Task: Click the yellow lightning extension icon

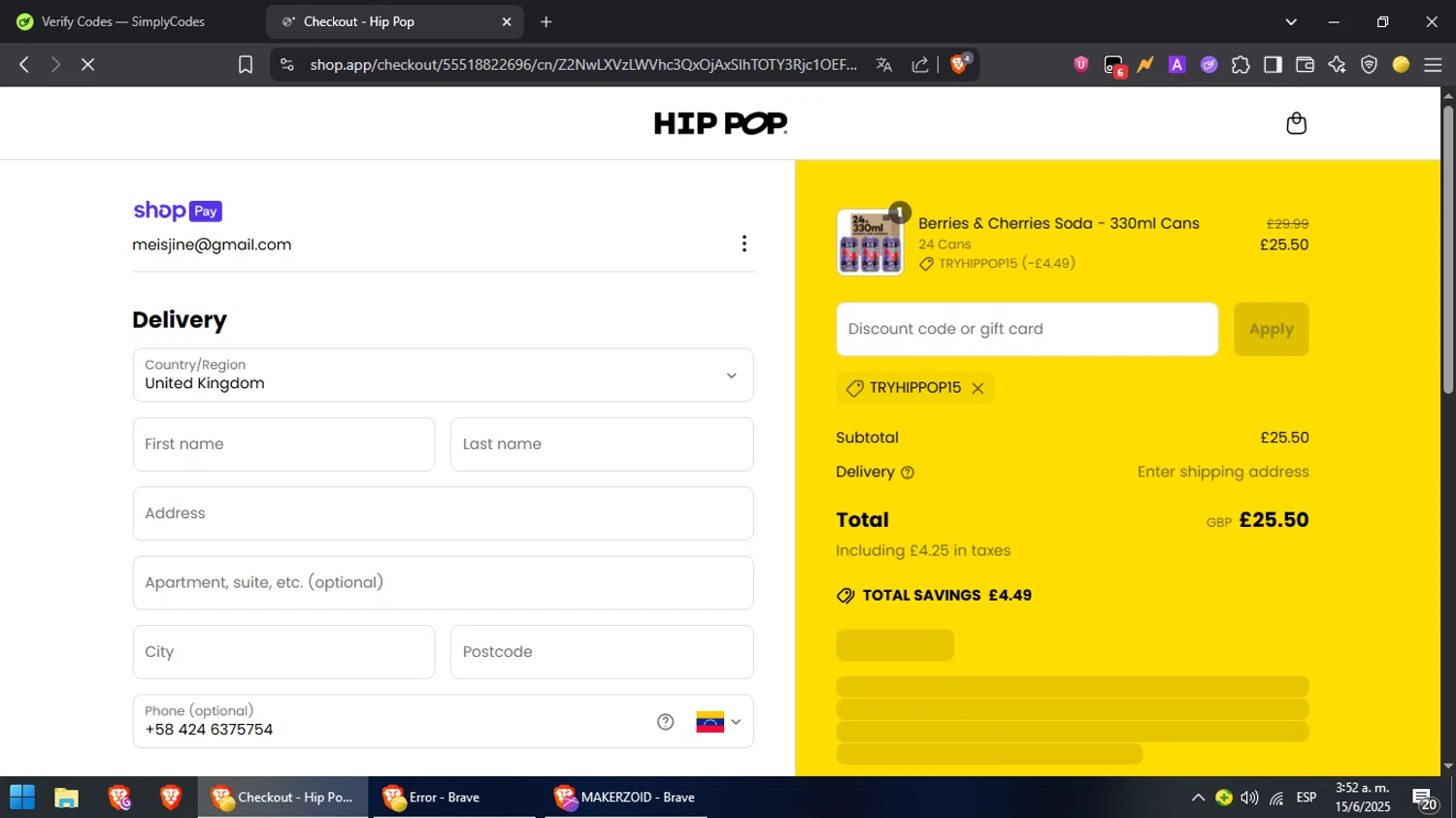Action: tap(1145, 64)
